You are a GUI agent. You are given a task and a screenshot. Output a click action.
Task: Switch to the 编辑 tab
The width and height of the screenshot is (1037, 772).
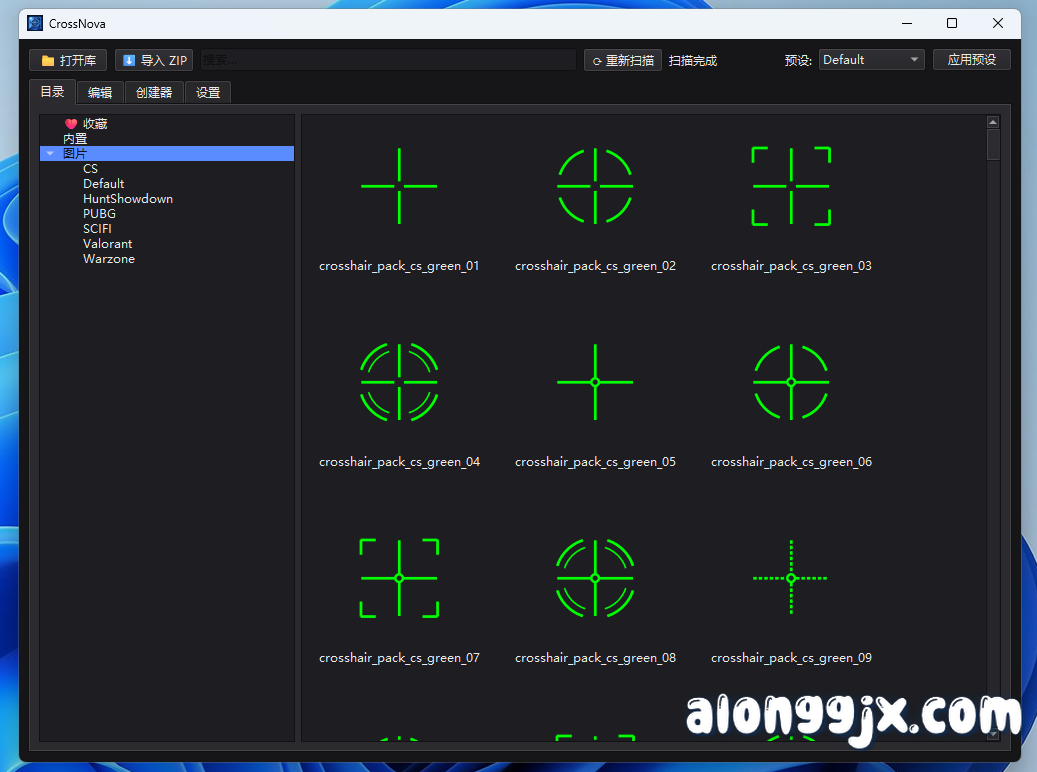pyautogui.click(x=100, y=91)
